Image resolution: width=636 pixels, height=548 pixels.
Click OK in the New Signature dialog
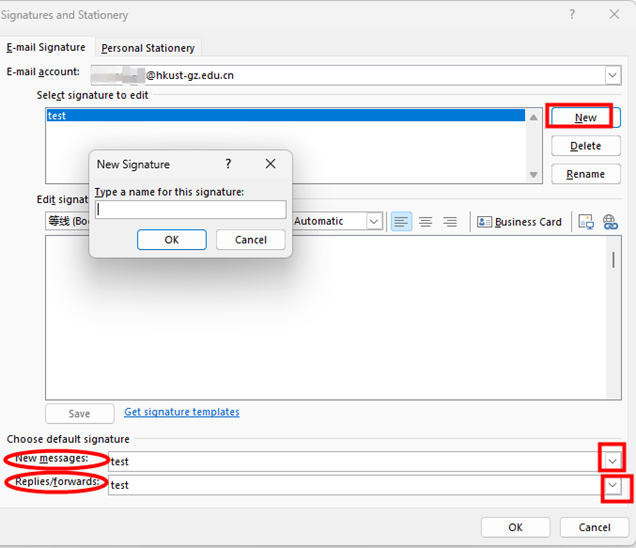[171, 240]
